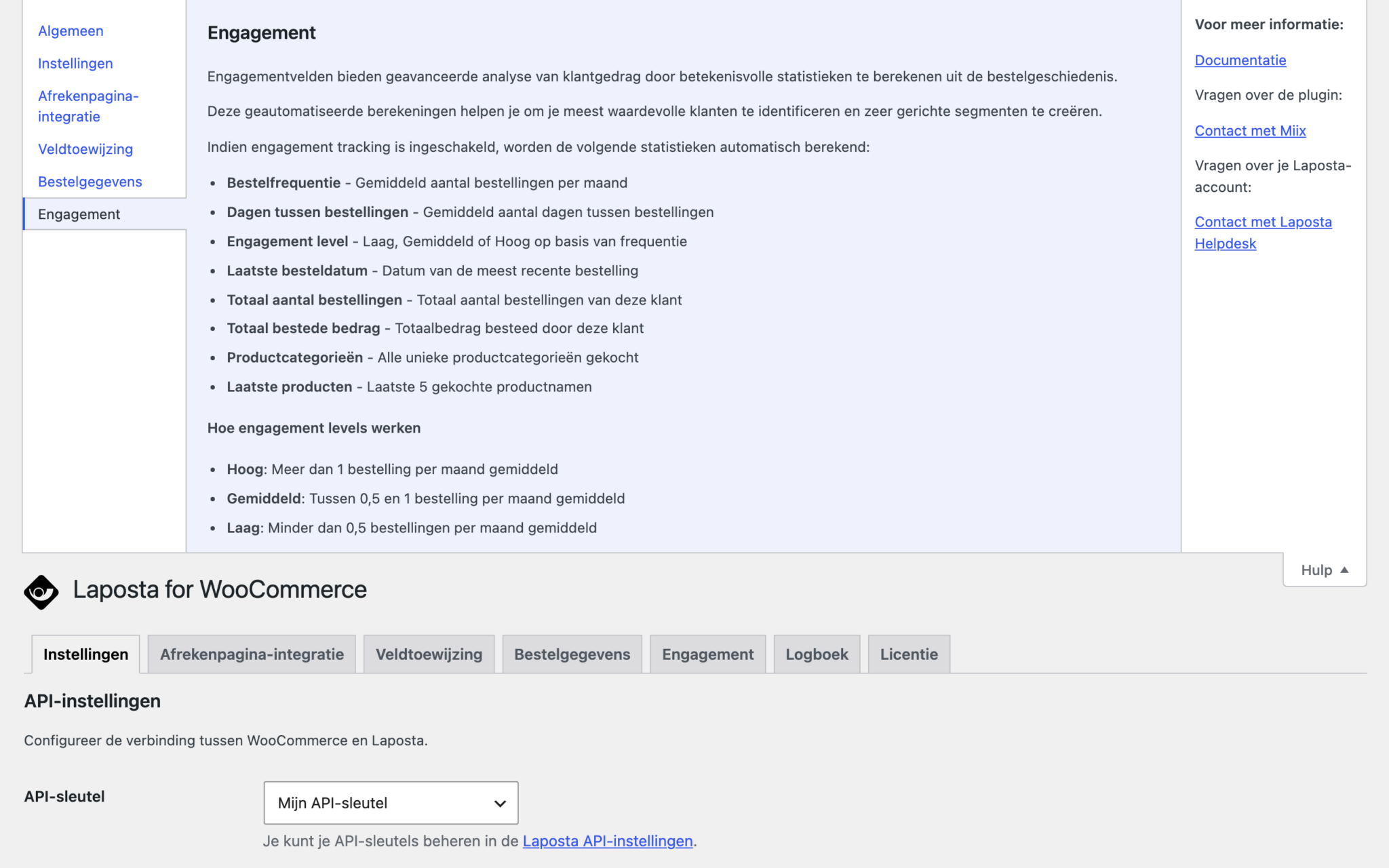Show the Veldtoewijzing help topic
Image resolution: width=1389 pixels, height=868 pixels.
tap(85, 149)
